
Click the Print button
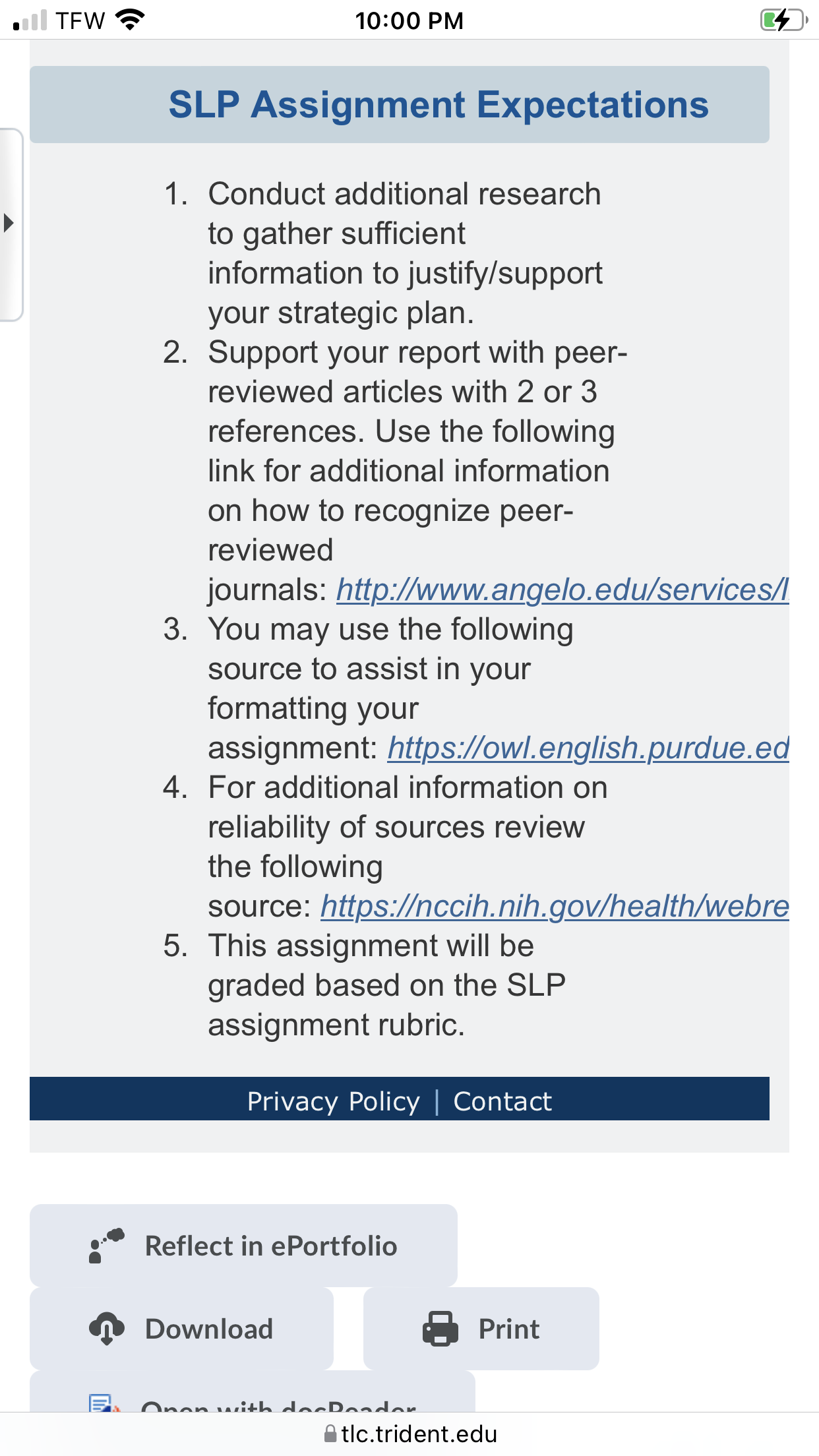pos(481,1329)
